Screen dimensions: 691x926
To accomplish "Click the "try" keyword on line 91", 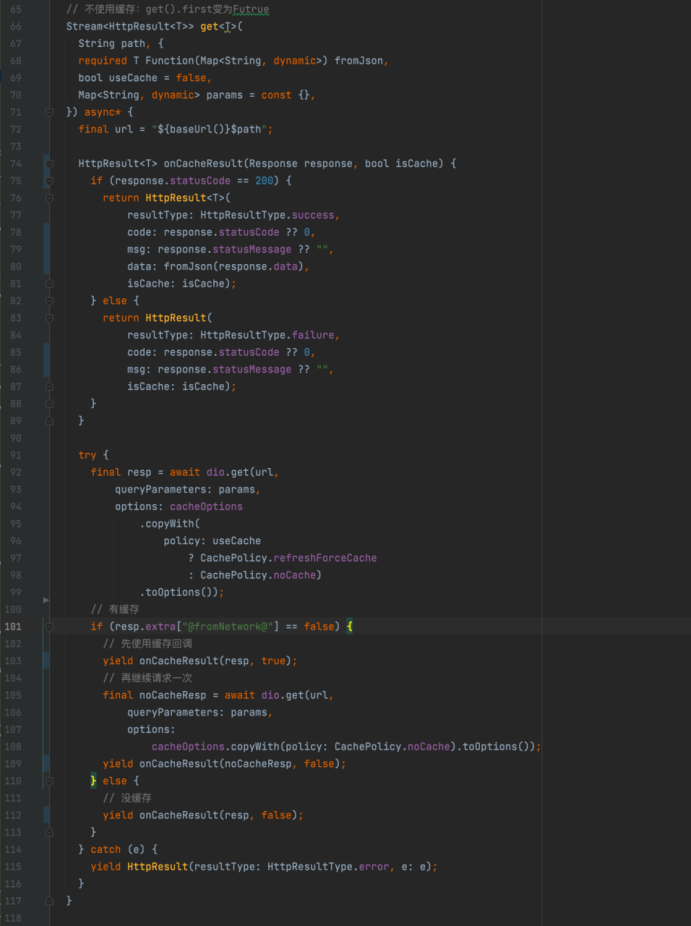I will (x=87, y=455).
